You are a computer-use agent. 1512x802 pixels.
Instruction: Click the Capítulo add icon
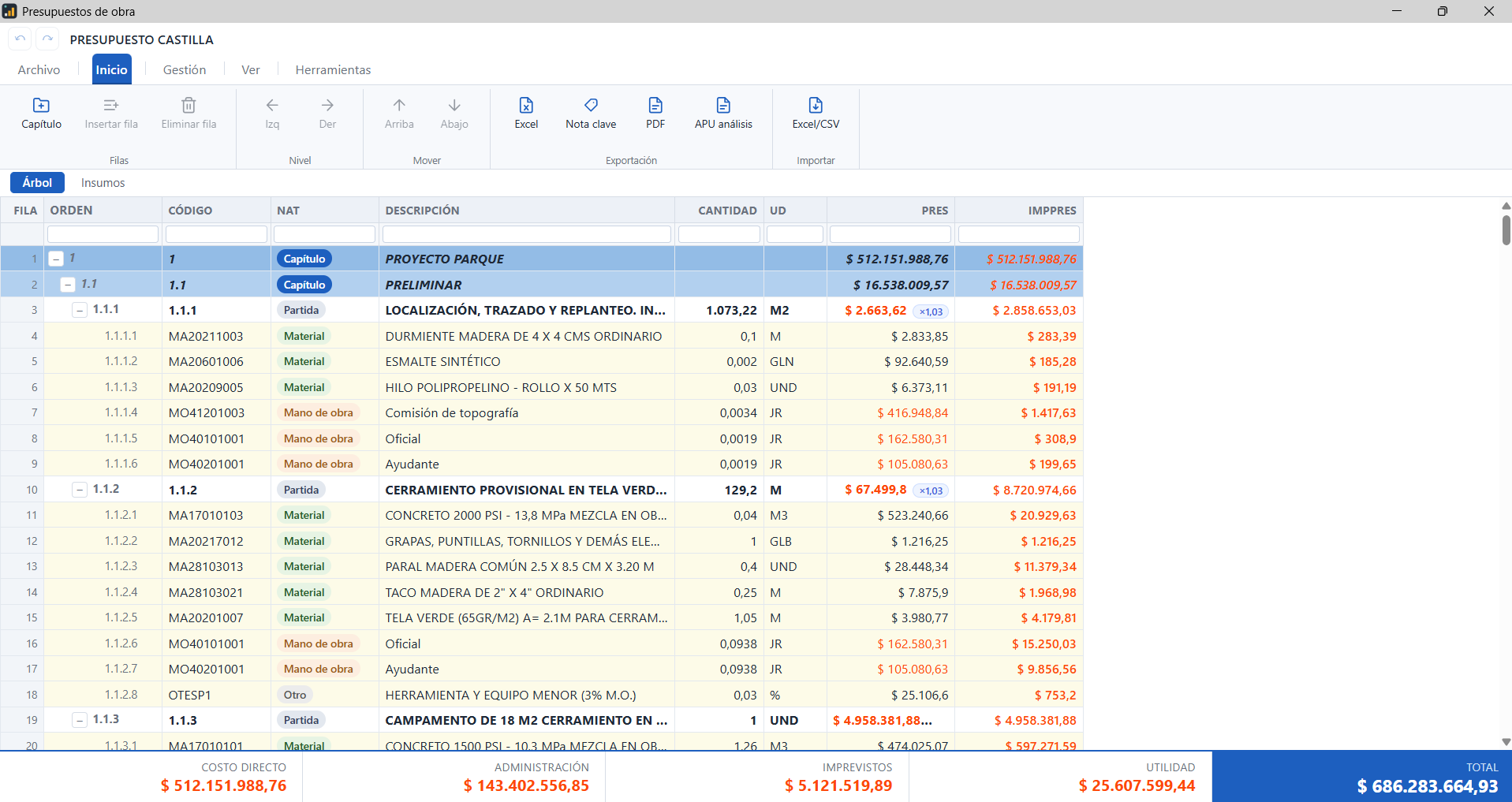pyautogui.click(x=41, y=105)
